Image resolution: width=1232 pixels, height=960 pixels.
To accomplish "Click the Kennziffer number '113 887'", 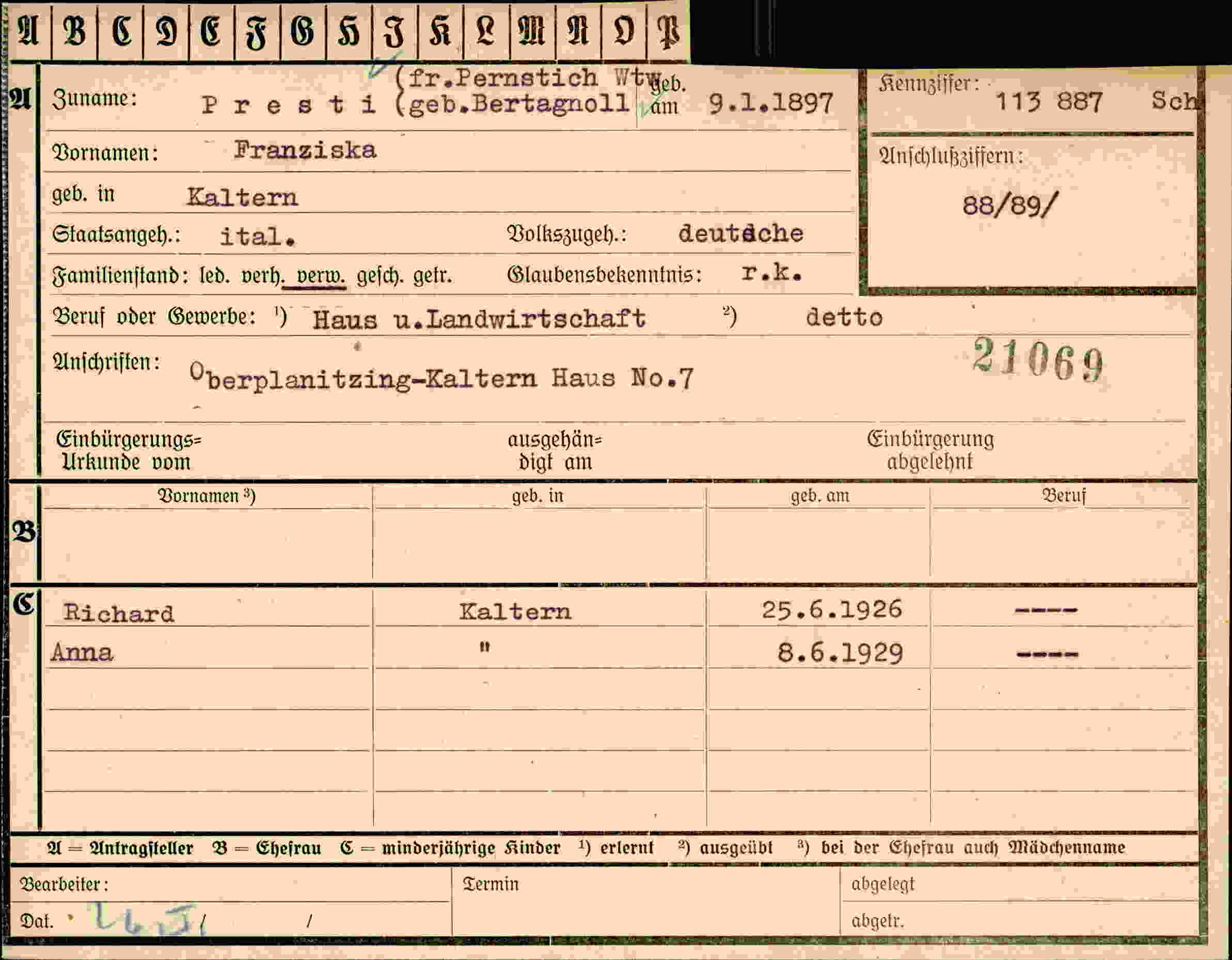I will [1049, 102].
